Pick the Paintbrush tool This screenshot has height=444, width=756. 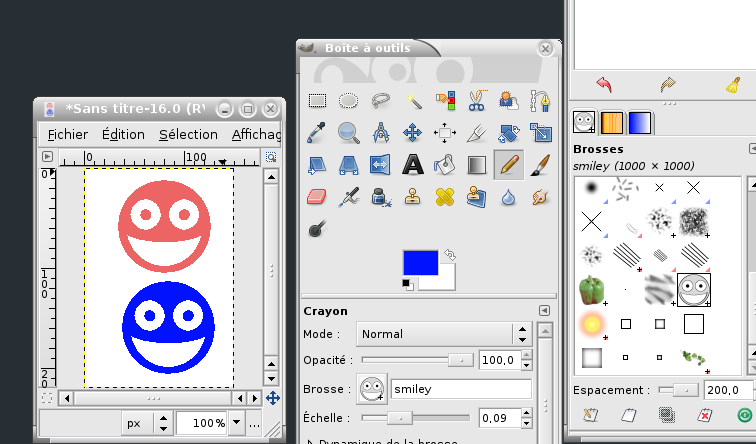coord(540,164)
